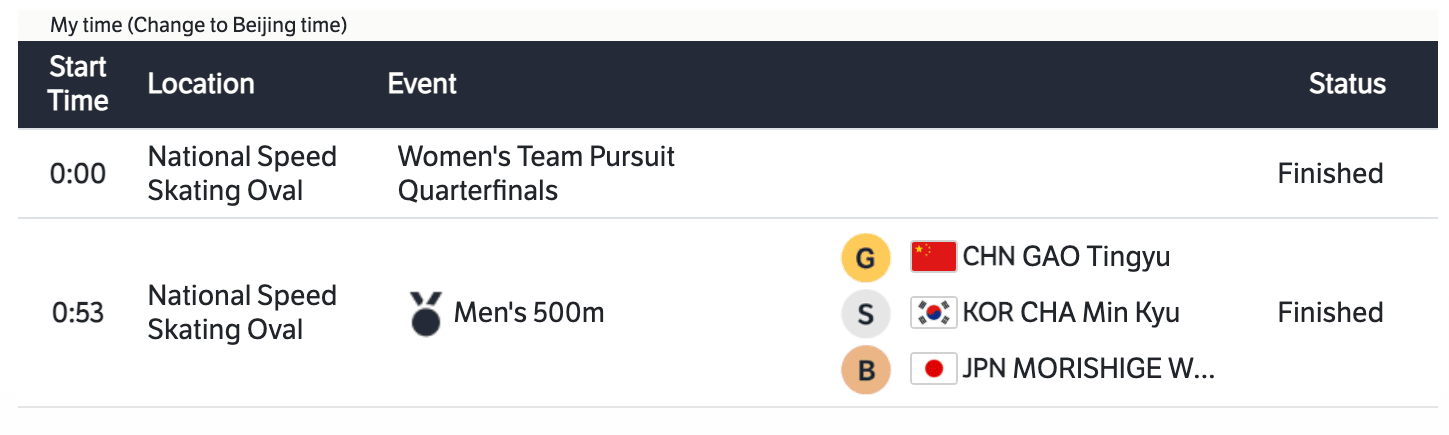Click the Location column header
The width and height of the screenshot is (1449, 435).
[201, 84]
